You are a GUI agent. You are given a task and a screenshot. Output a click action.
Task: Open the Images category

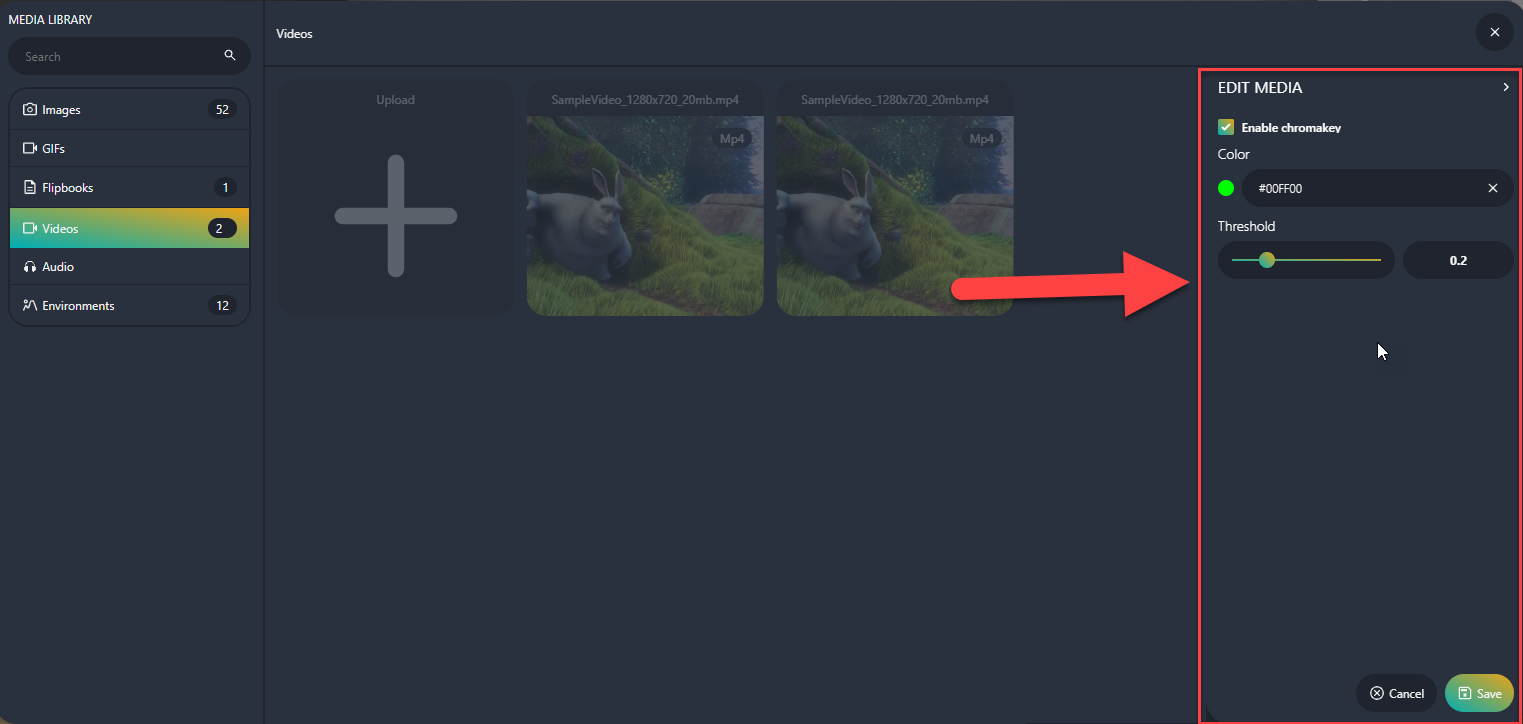[129, 110]
